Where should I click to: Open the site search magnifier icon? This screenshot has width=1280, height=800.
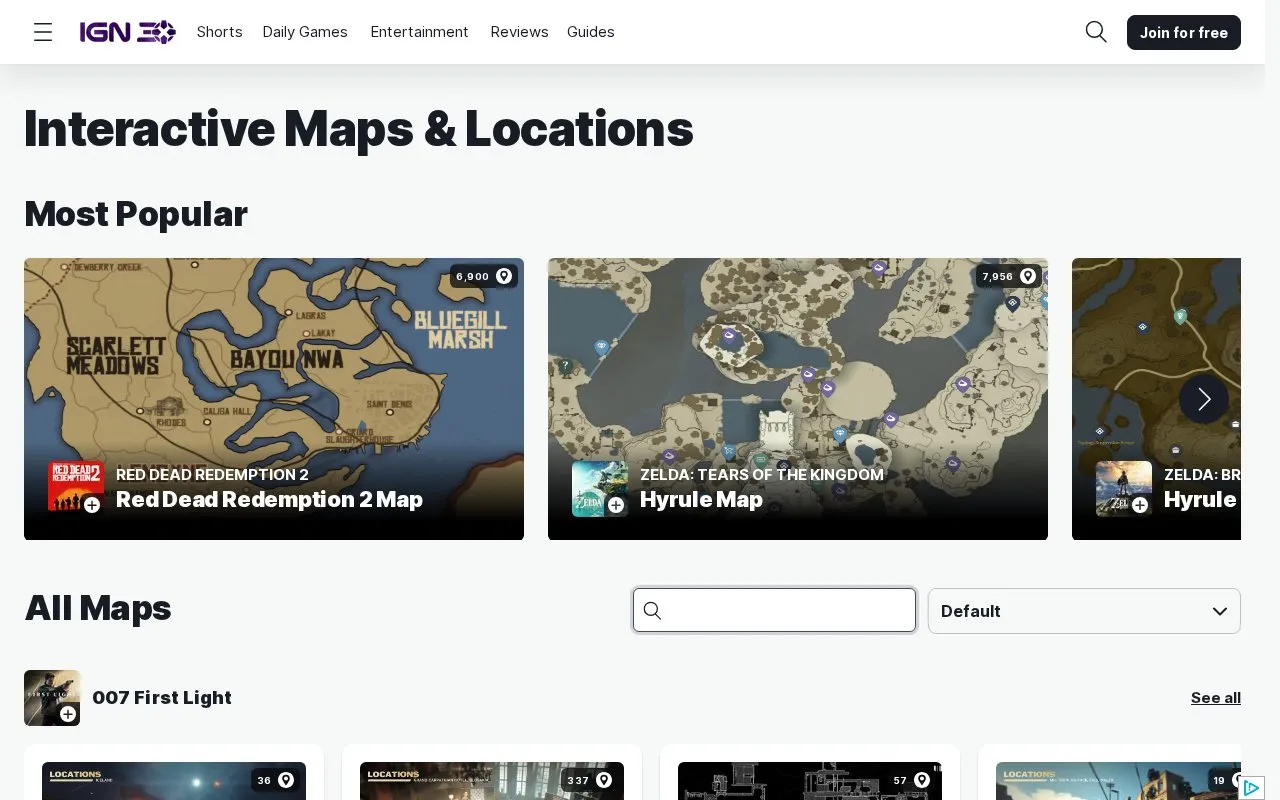(x=1096, y=32)
